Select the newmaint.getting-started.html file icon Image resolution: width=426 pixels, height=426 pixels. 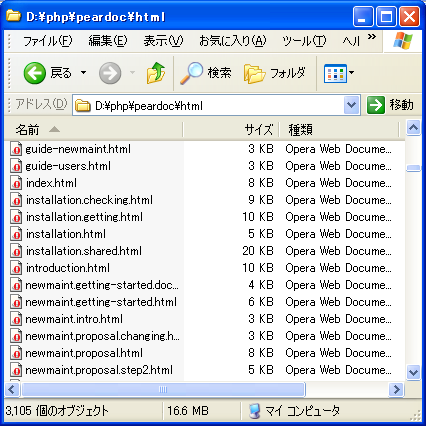(x=16, y=302)
